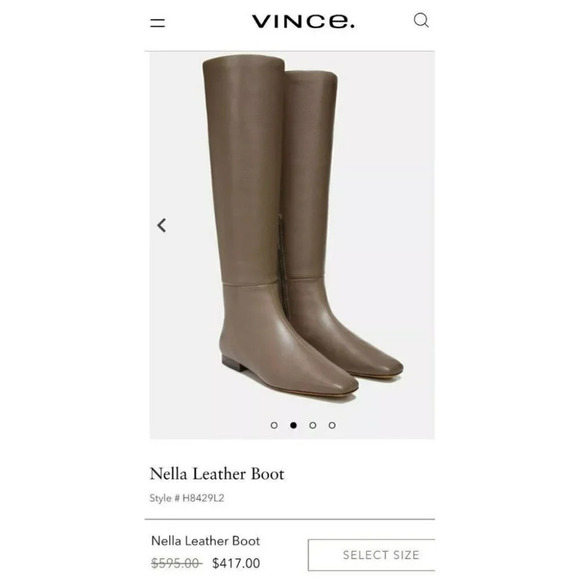Click the top opening of the front boot
580x580 pixels.
coord(243,59)
